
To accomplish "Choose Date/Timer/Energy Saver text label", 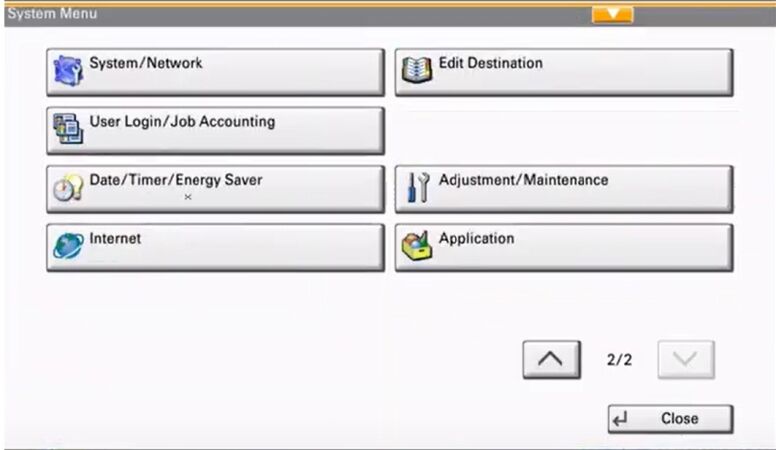I will click(x=176, y=180).
